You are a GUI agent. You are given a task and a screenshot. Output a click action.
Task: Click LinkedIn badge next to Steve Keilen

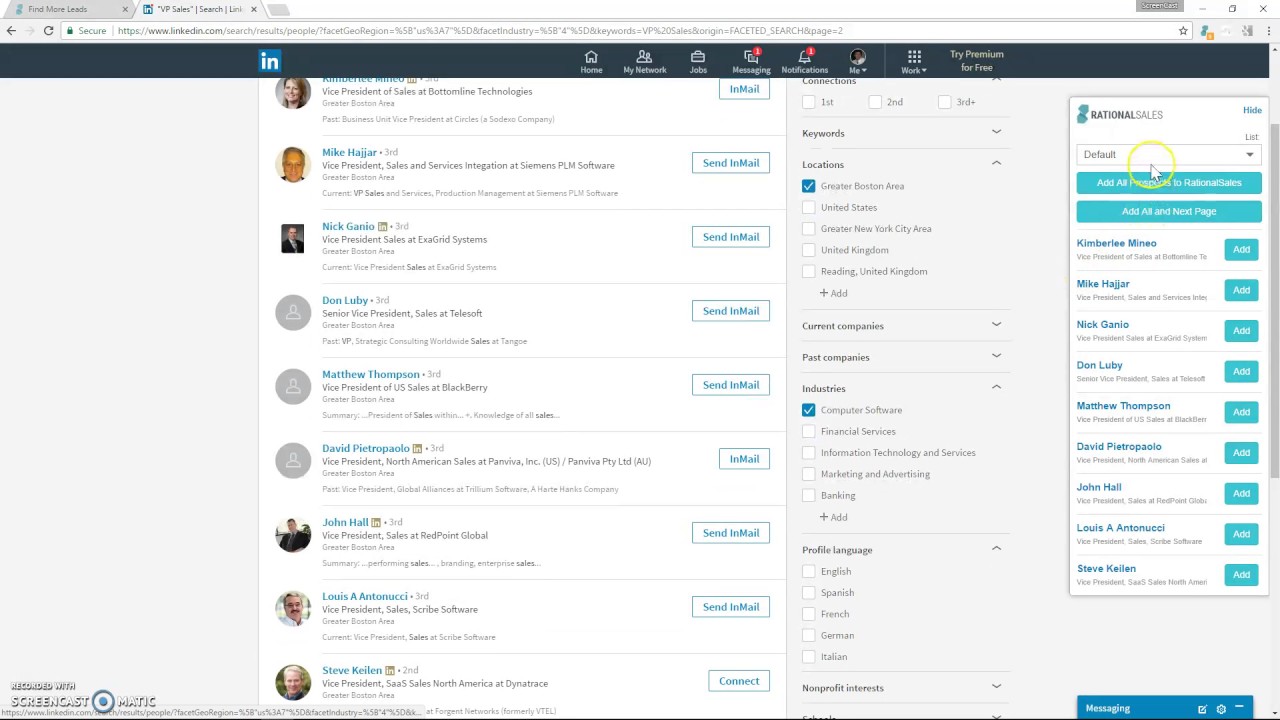point(390,671)
